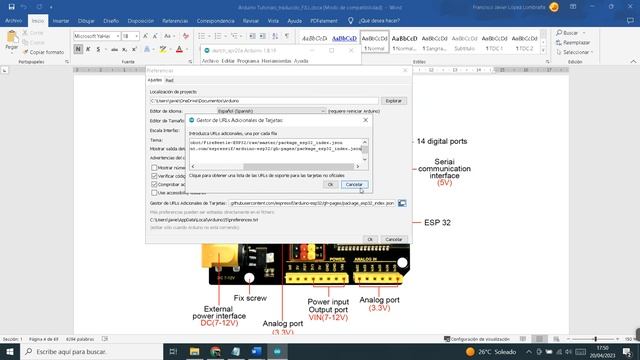Click the increase indent icon
Screen dimensions: 640x360
(x=262, y=36)
